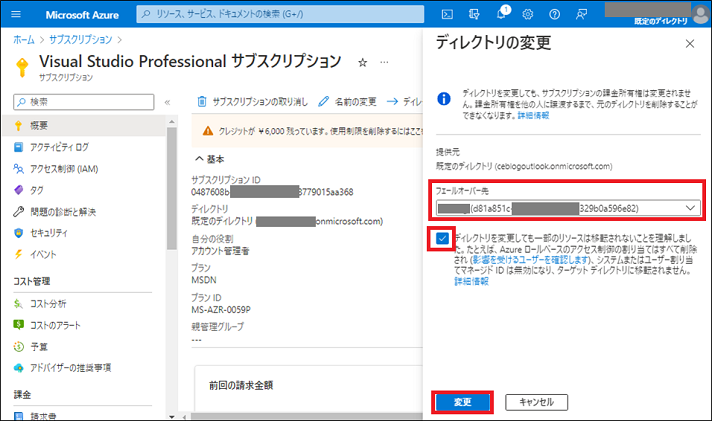Toggle the directory change acknowledgement checkbox
The width and height of the screenshot is (712, 421).
point(442,238)
